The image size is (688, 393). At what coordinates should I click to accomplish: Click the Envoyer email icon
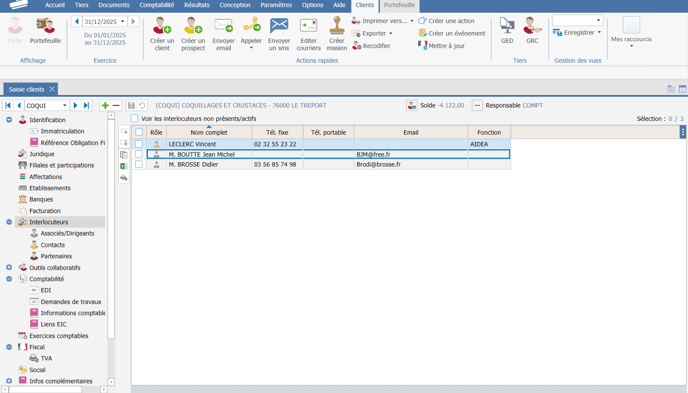[x=223, y=26]
